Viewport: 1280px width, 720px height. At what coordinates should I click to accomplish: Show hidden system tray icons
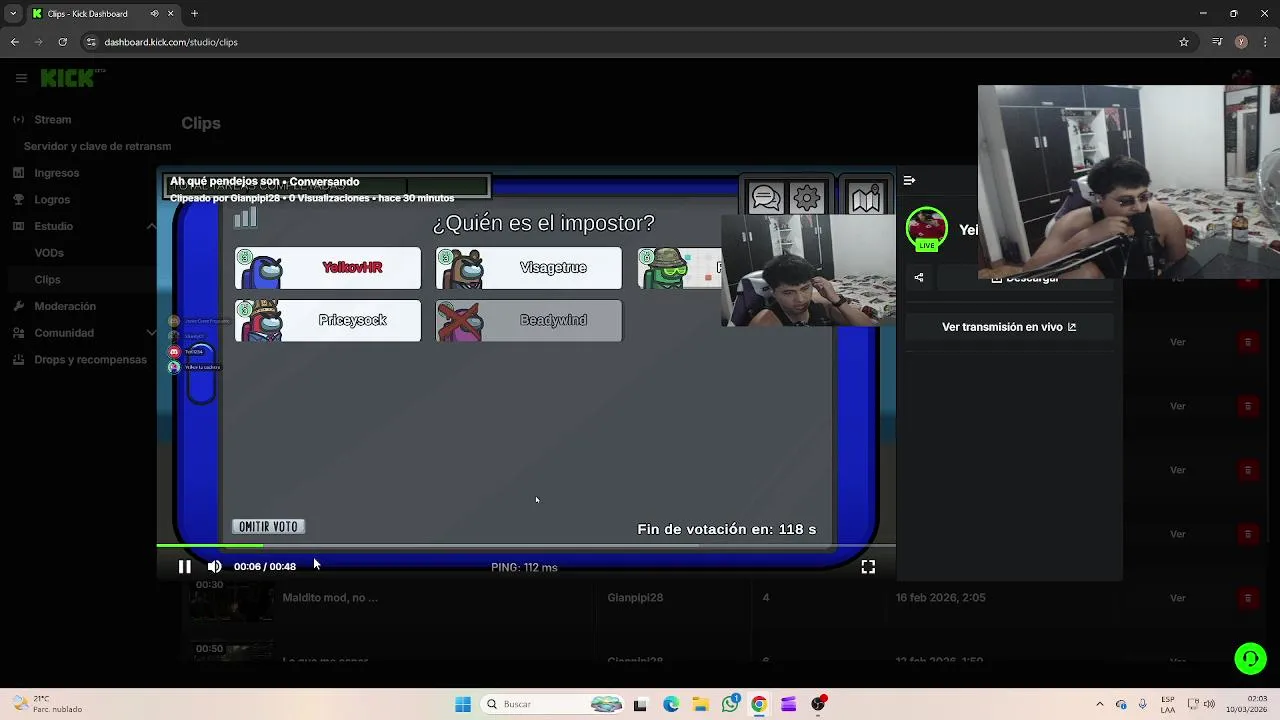coord(1099,704)
